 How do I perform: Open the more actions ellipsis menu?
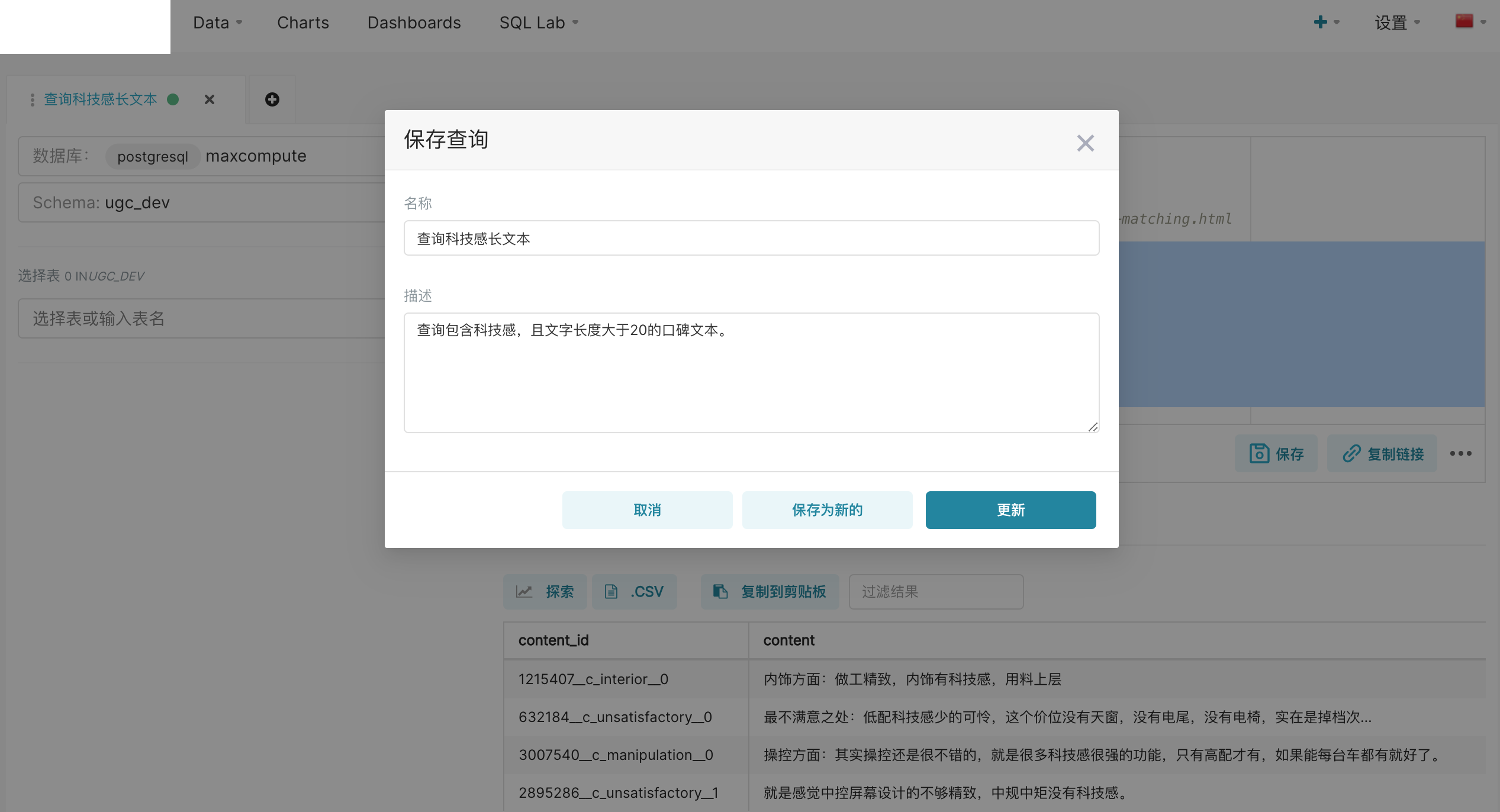tap(1461, 453)
